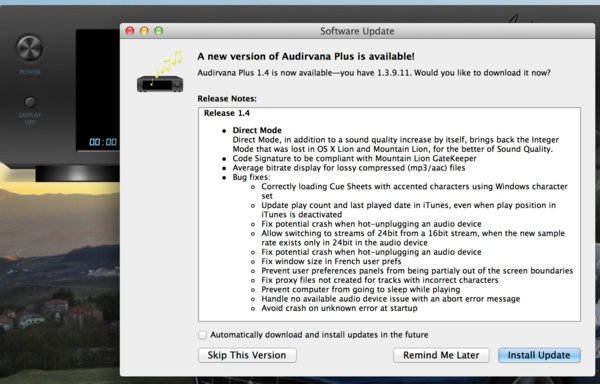Zoom the Software Update window

[x=158, y=31]
